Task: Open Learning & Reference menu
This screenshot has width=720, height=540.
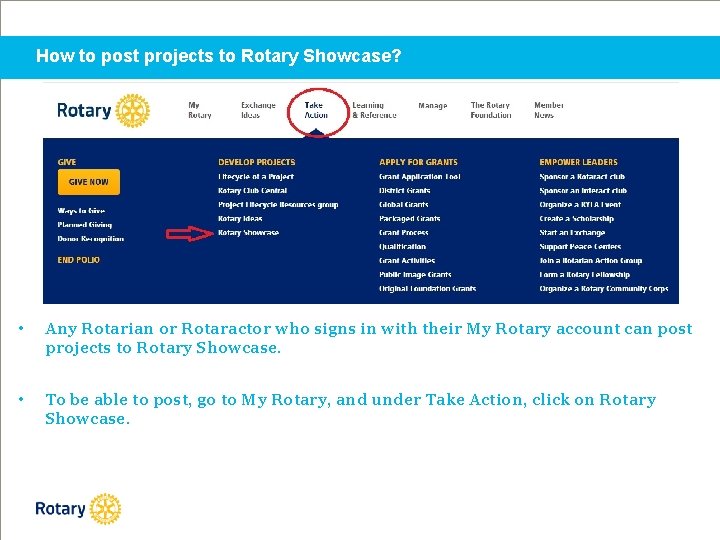Action: [374, 110]
